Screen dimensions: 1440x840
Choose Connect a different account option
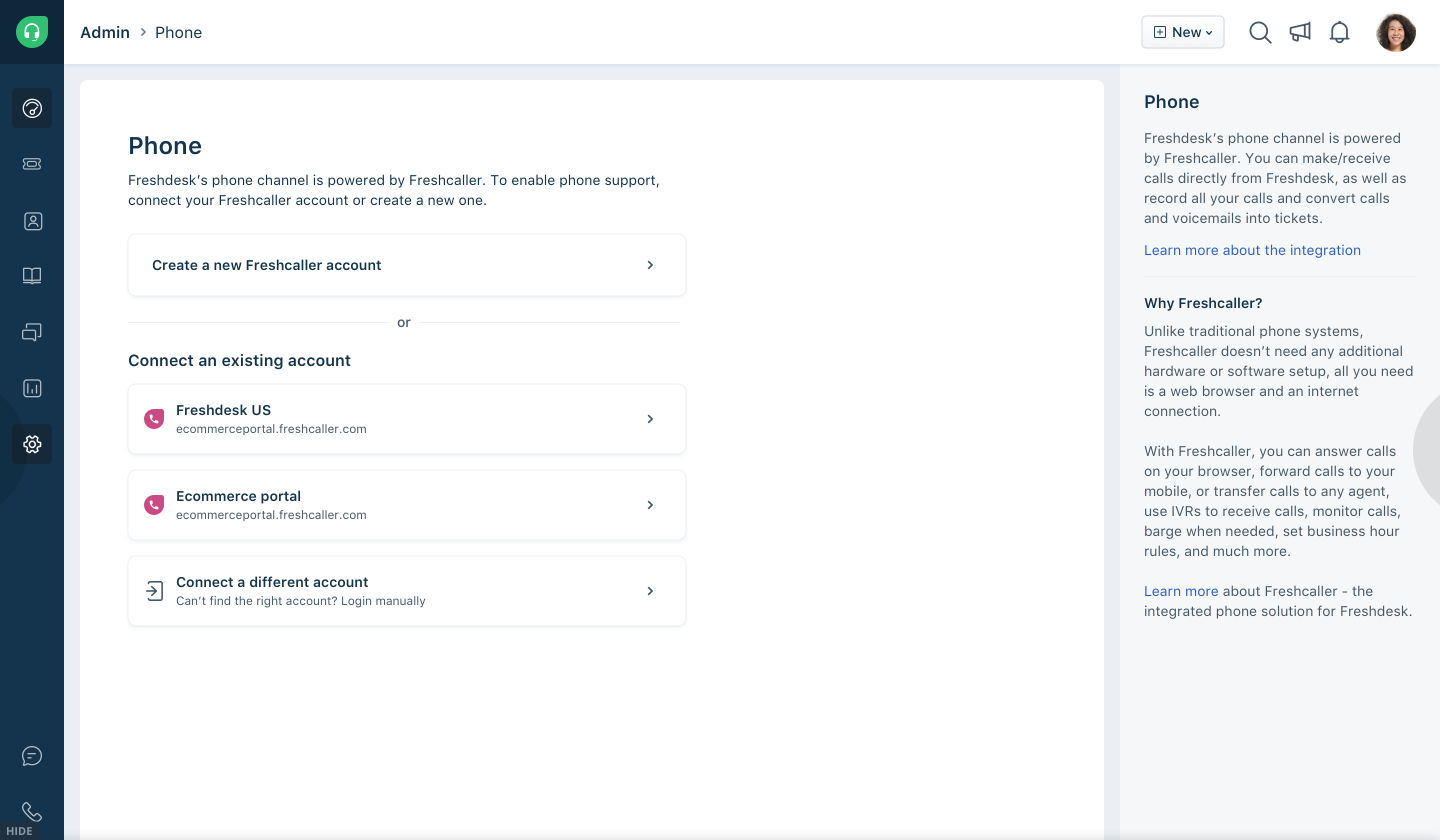tap(406, 591)
